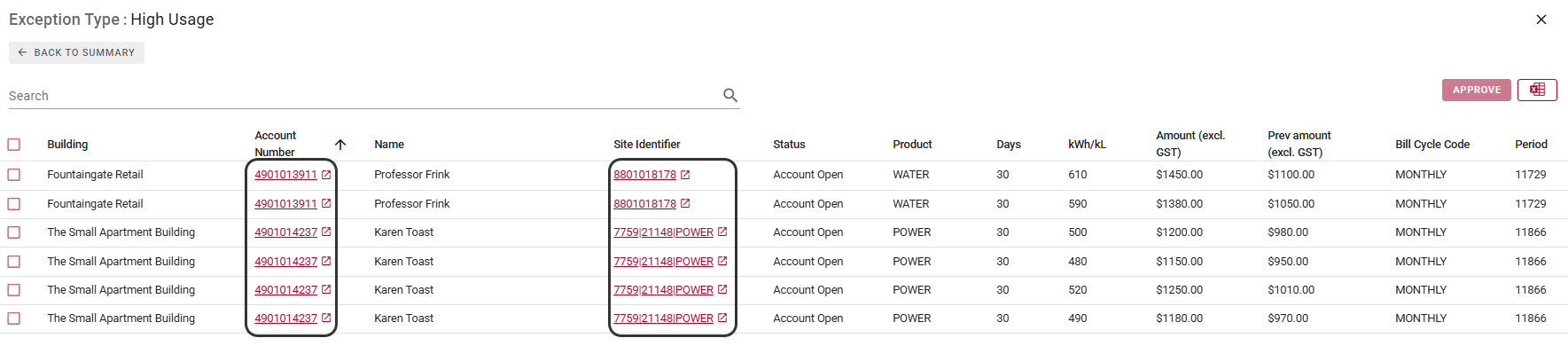Tick the Small Apartment Building row with 520 kWh/kL
This screenshot has height=346, width=1568.
click(14, 290)
